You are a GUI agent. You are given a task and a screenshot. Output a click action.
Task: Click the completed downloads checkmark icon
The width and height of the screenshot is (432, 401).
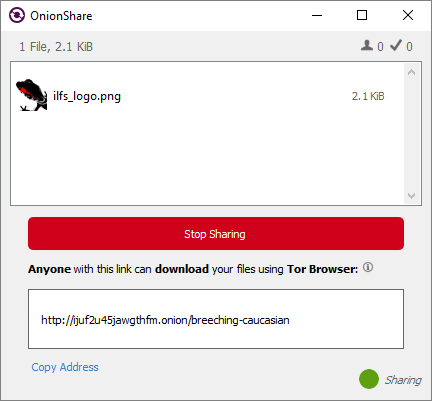[x=396, y=45]
